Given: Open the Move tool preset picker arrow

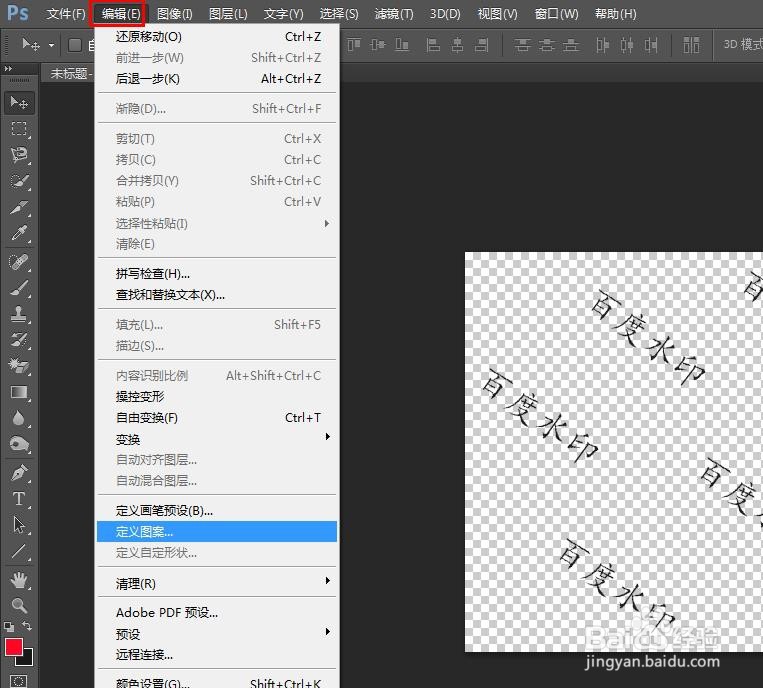Looking at the screenshot, I should click(51, 46).
